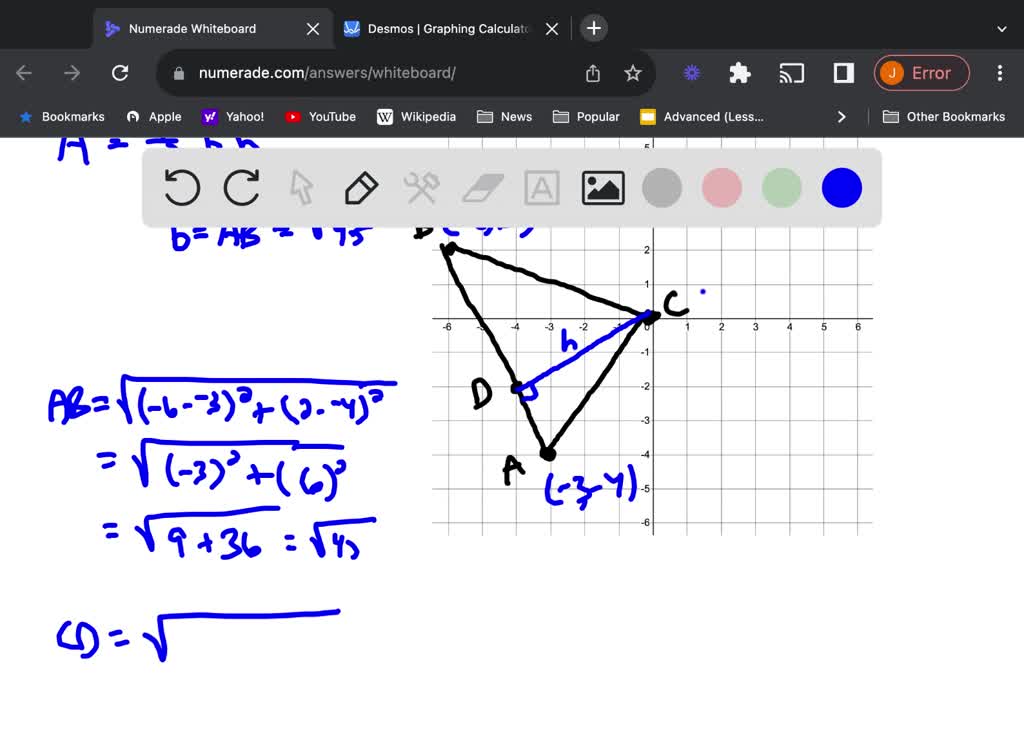The image size is (1024, 742).
Task: Select the Eraser tool
Action: coord(481,187)
